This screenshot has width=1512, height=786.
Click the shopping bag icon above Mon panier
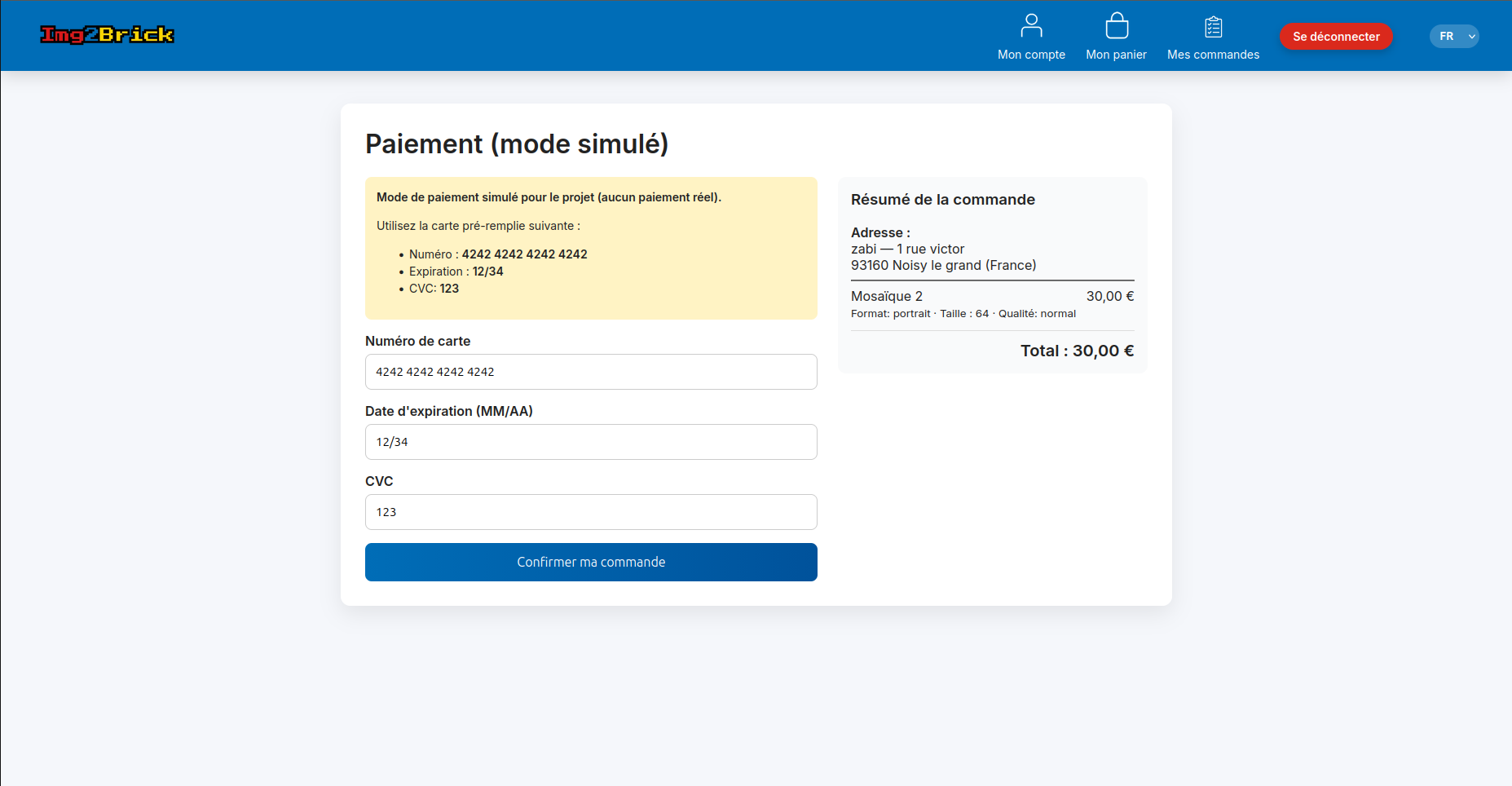pyautogui.click(x=1116, y=26)
